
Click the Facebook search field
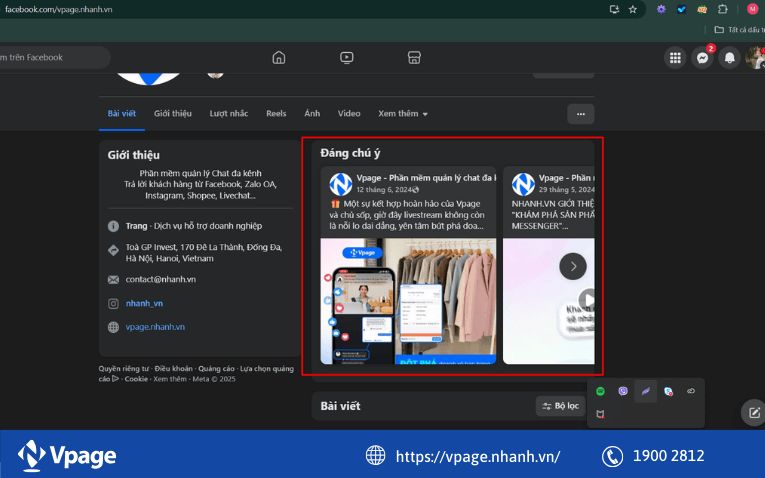pos(53,58)
